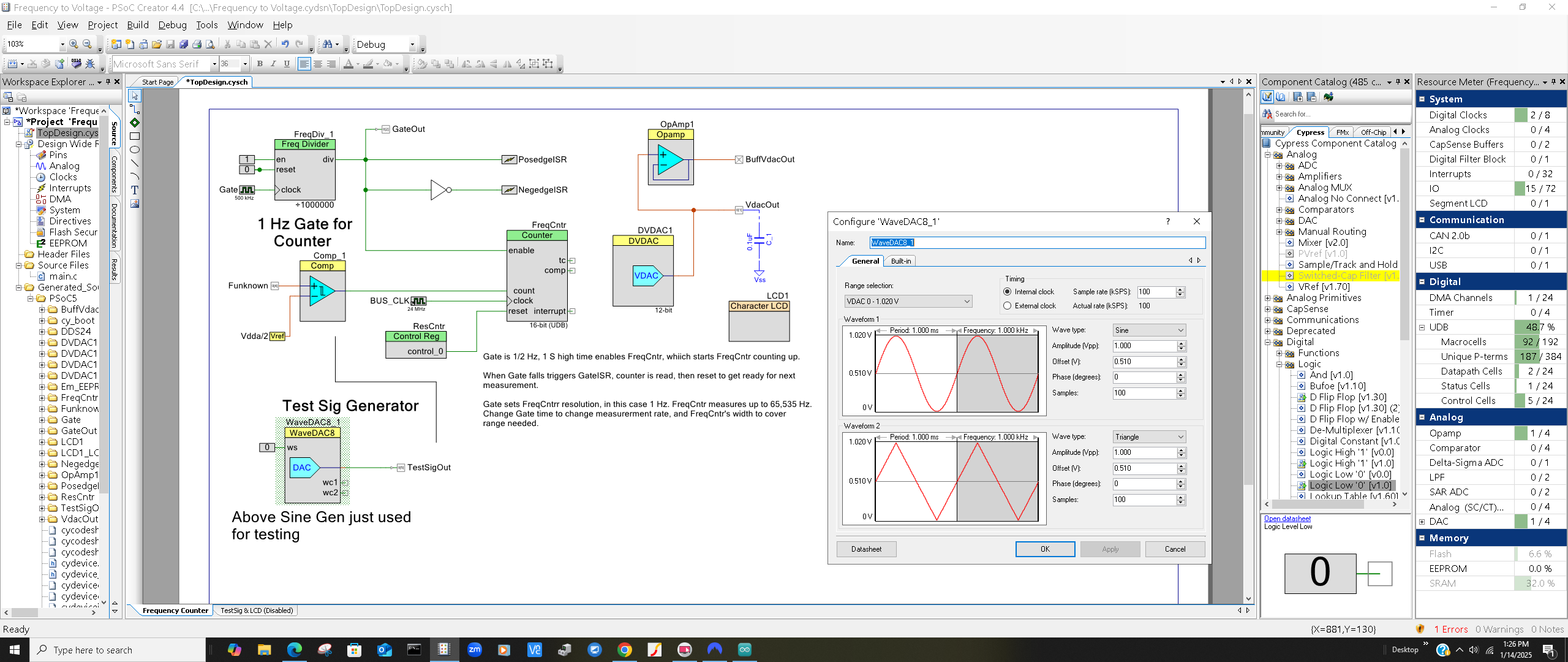Click the Save All icon
The image size is (1568, 662).
[x=183, y=44]
